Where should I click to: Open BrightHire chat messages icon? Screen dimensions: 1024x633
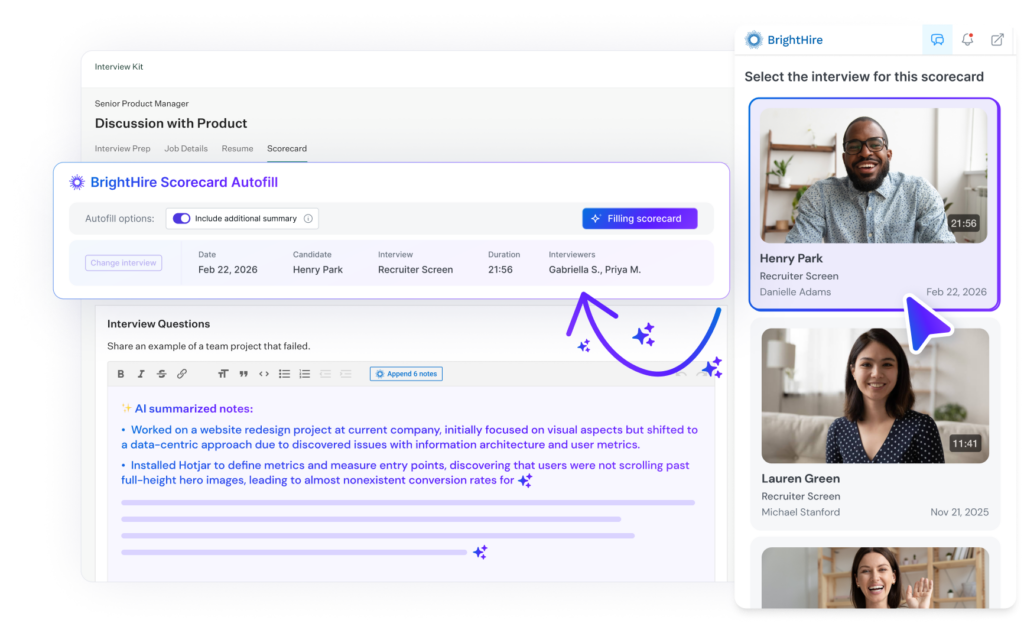pos(937,40)
